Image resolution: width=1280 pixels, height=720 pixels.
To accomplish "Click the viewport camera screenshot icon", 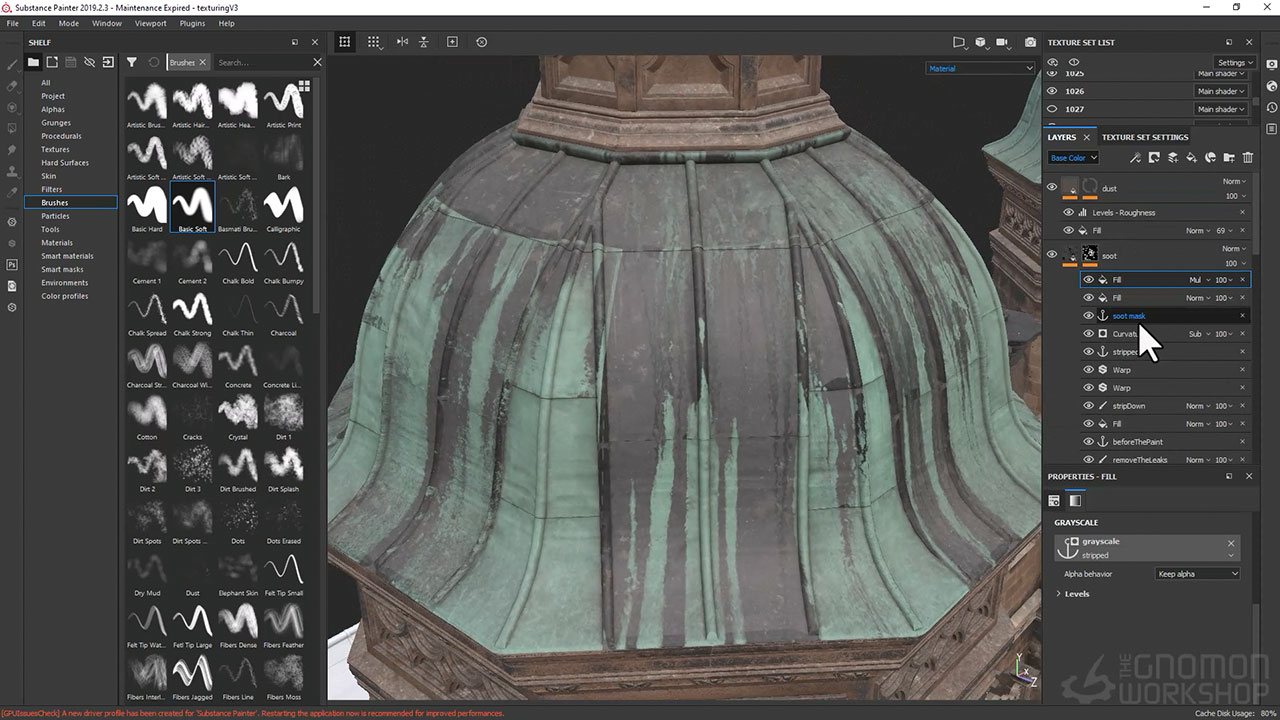I will (1030, 43).
